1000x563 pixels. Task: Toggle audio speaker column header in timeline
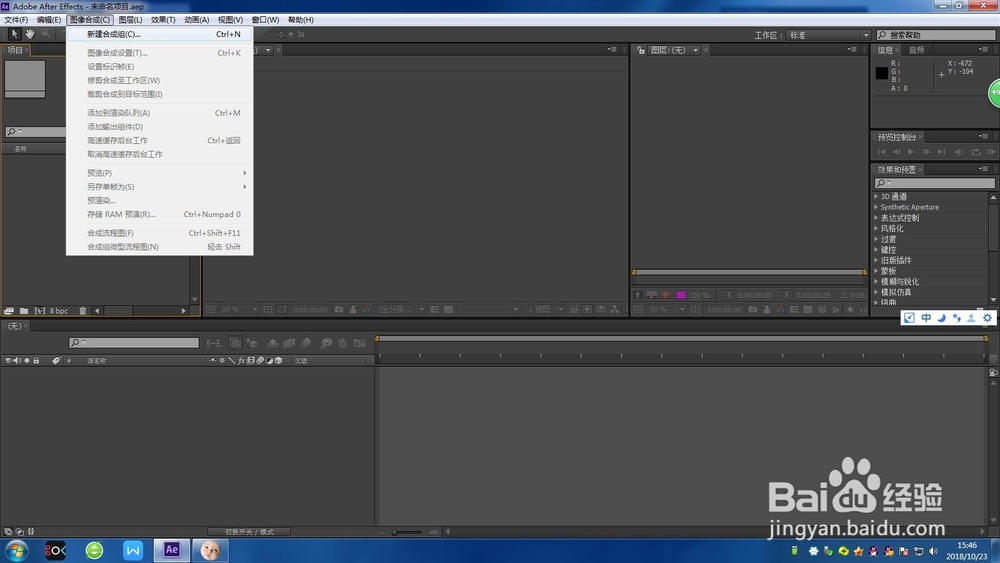coord(17,360)
